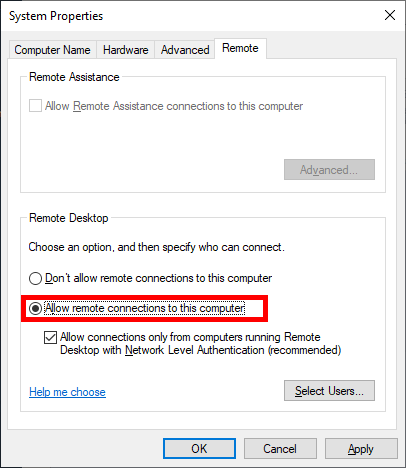Screen dimensions: 406x468
Task: Open the Hardware tab
Action: pyautogui.click(x=125, y=50)
